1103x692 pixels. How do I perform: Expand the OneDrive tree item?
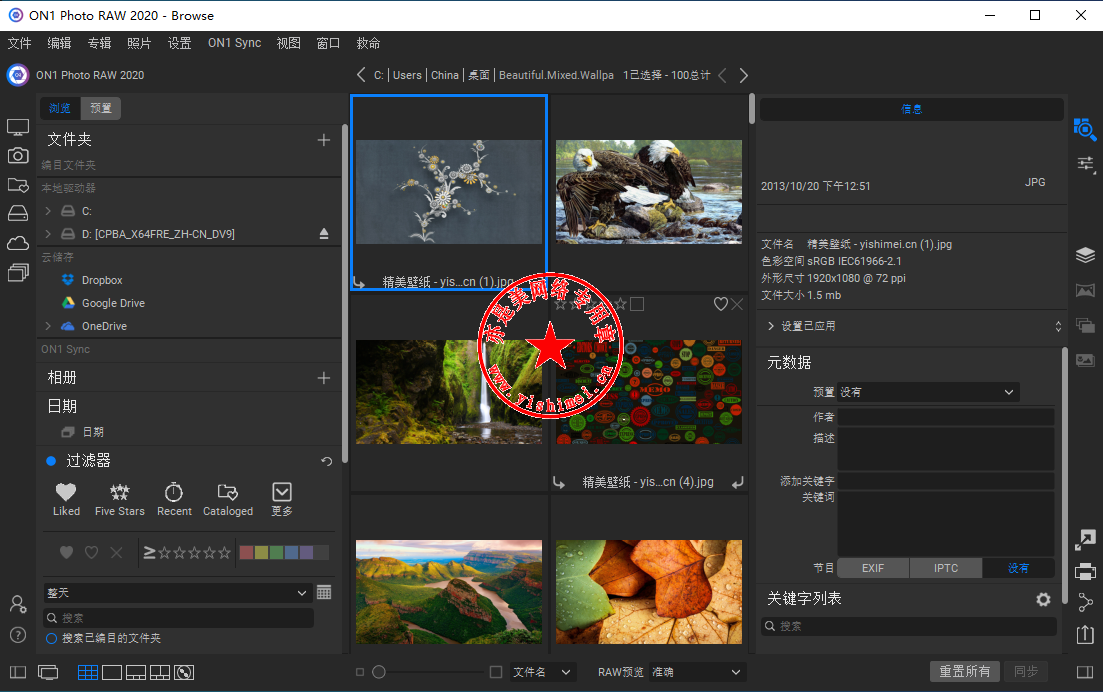pos(48,326)
